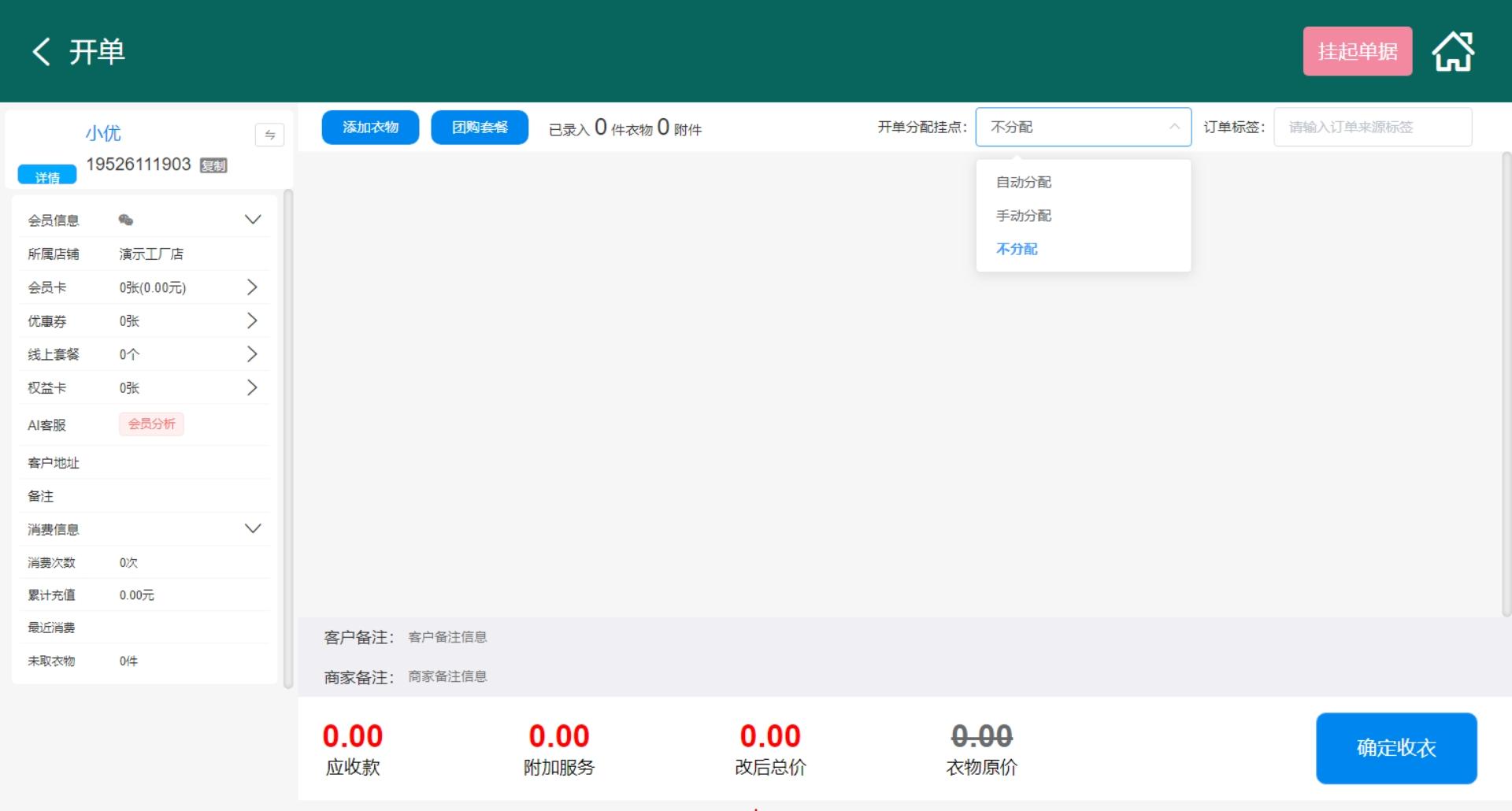1512x811 pixels.
Task: Click the 团购套餐 button
Action: point(480,128)
